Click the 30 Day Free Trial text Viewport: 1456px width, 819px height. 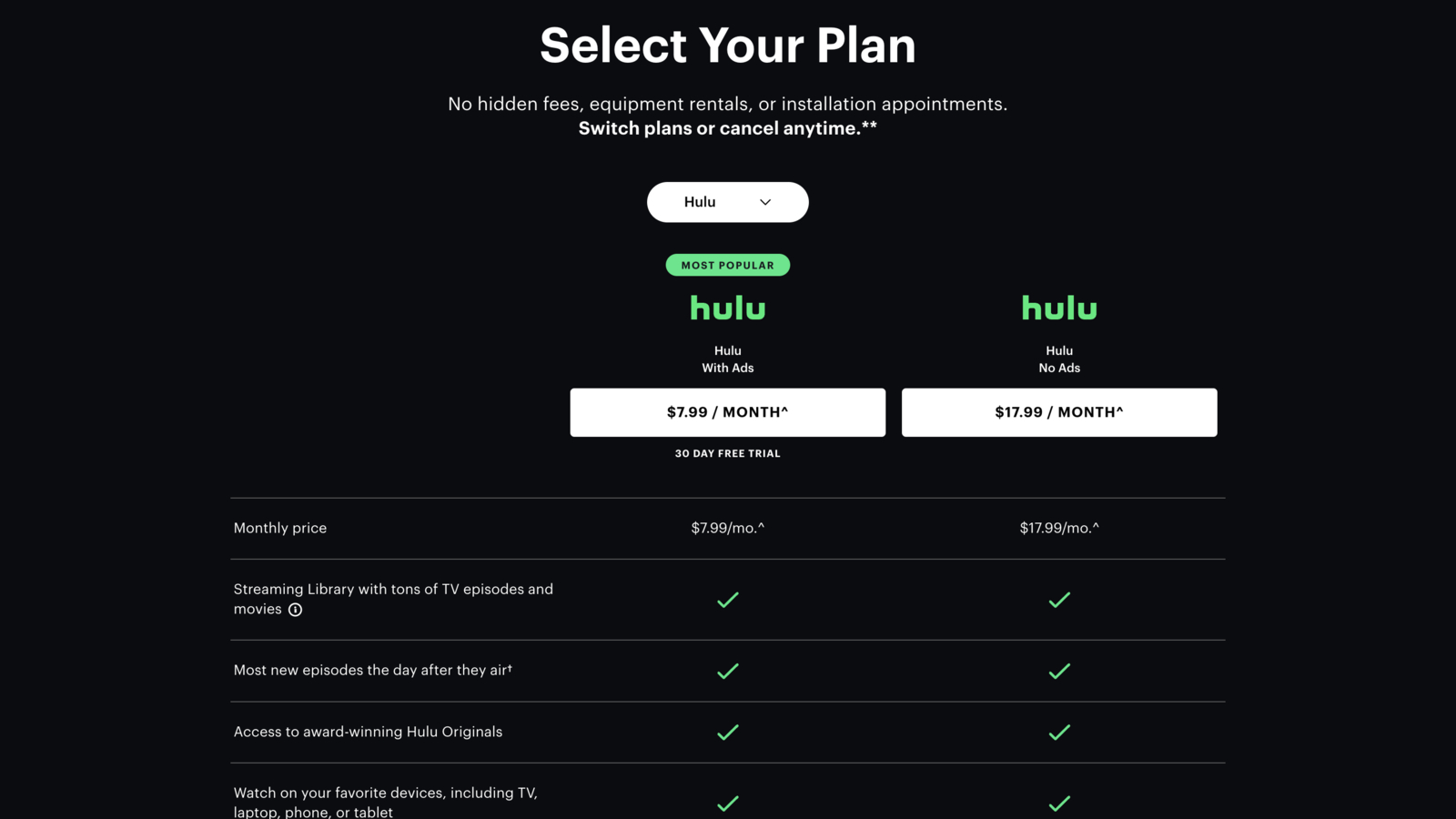pos(727,452)
